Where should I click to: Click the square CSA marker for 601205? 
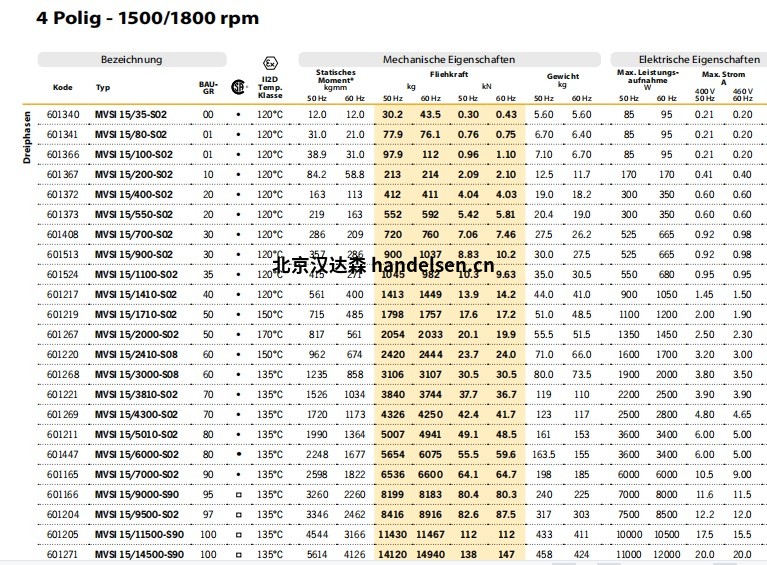(x=238, y=534)
